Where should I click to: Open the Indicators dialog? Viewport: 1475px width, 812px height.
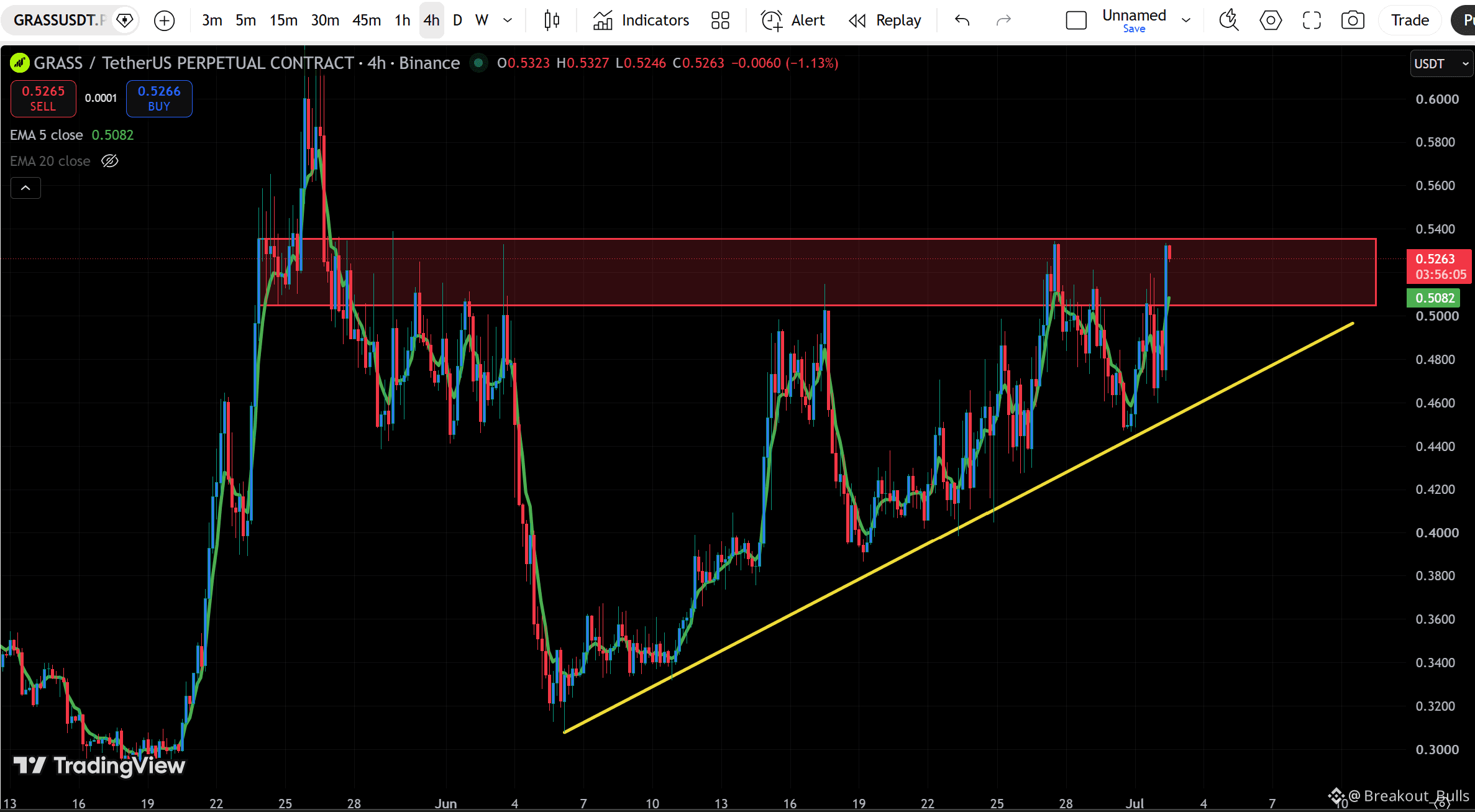coord(641,21)
